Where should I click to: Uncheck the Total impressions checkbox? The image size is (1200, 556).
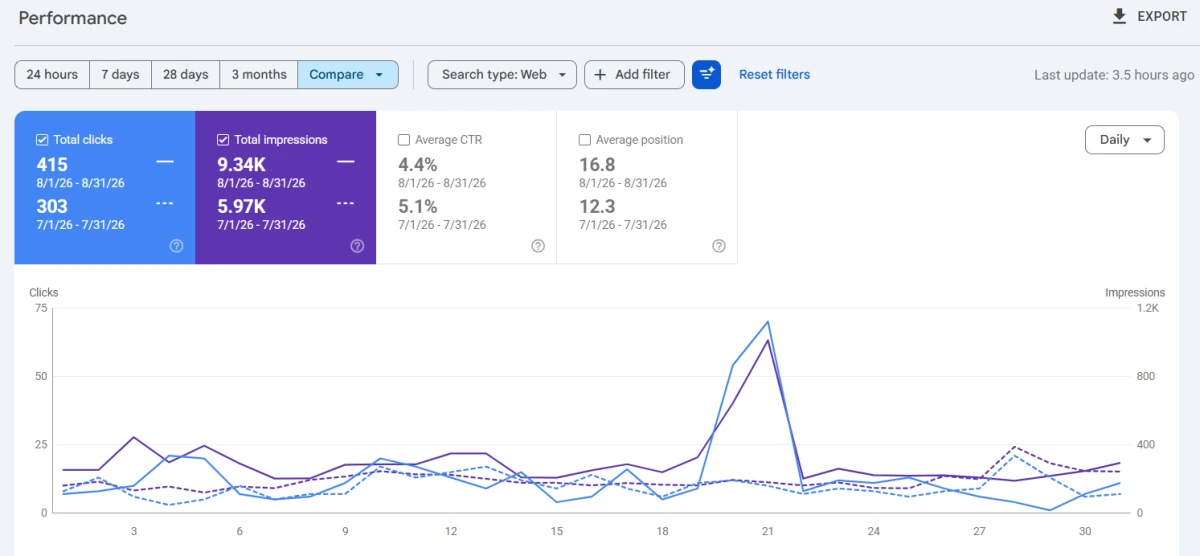[x=223, y=140]
